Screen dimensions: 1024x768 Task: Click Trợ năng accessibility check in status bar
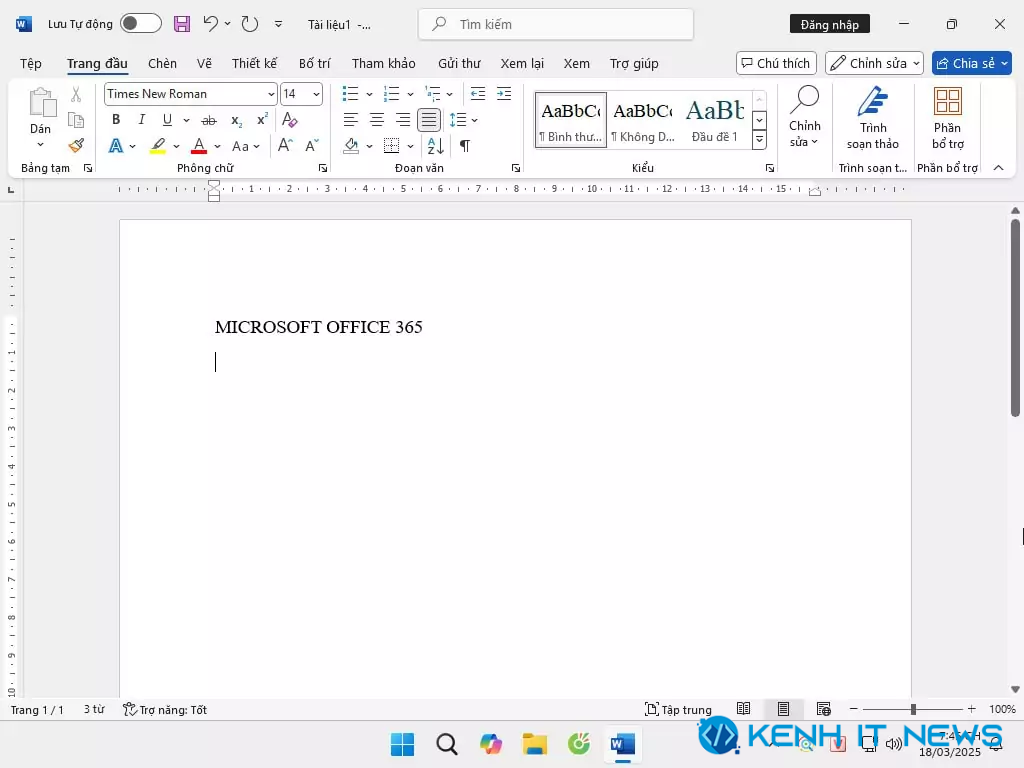pos(165,710)
